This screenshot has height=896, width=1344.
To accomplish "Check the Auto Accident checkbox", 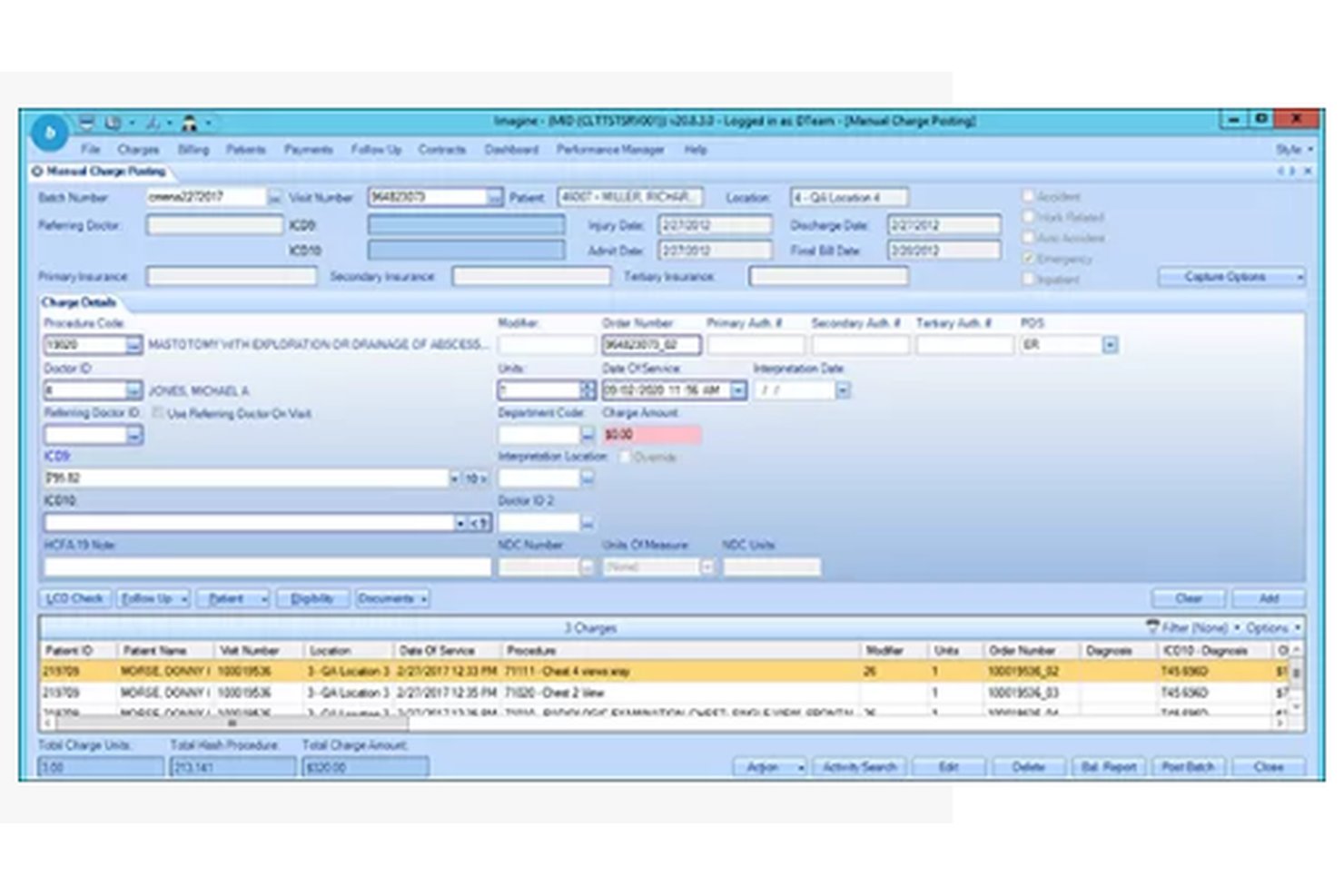I will (x=1028, y=238).
